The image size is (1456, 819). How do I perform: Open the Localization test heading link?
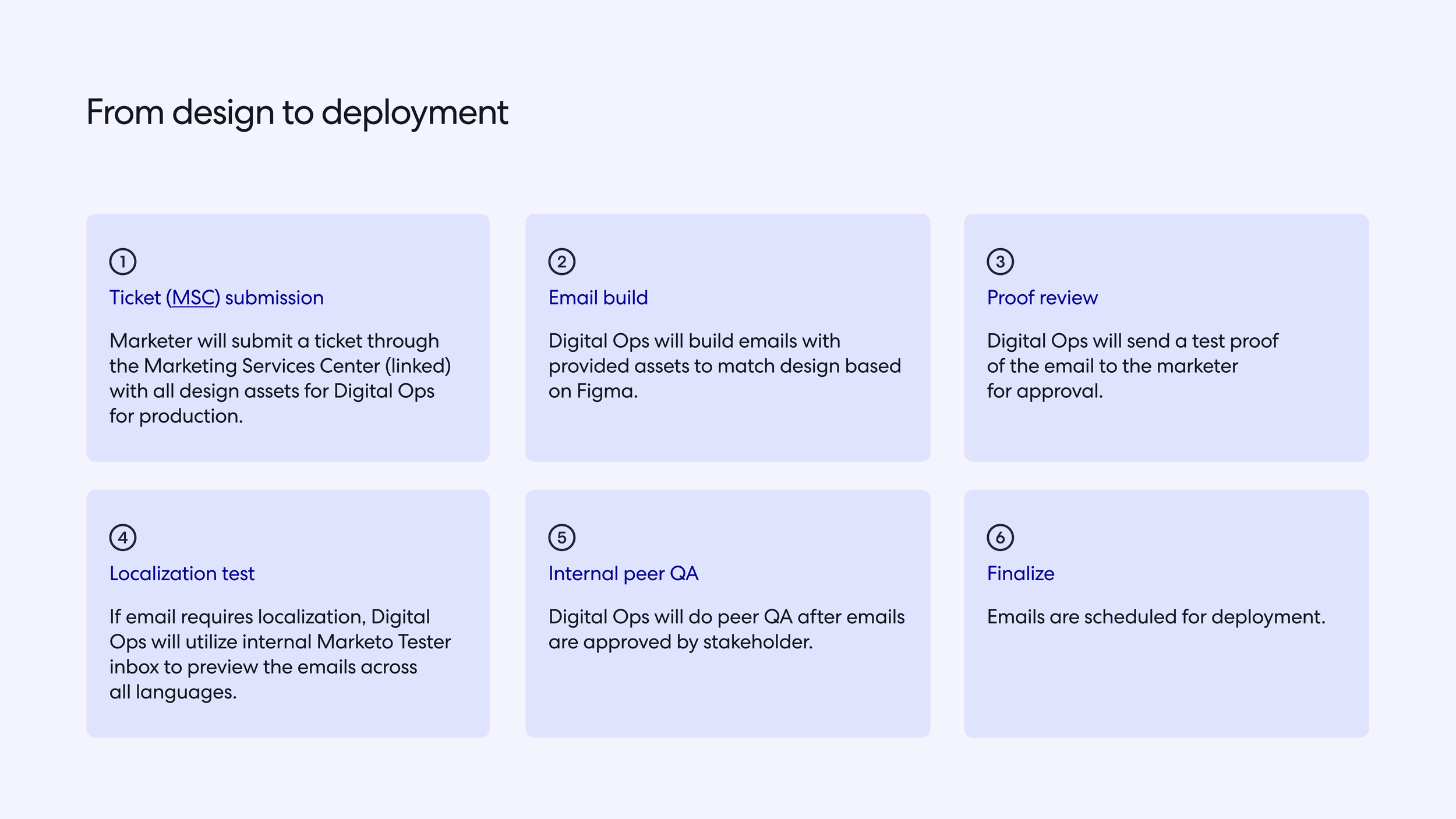tap(181, 573)
